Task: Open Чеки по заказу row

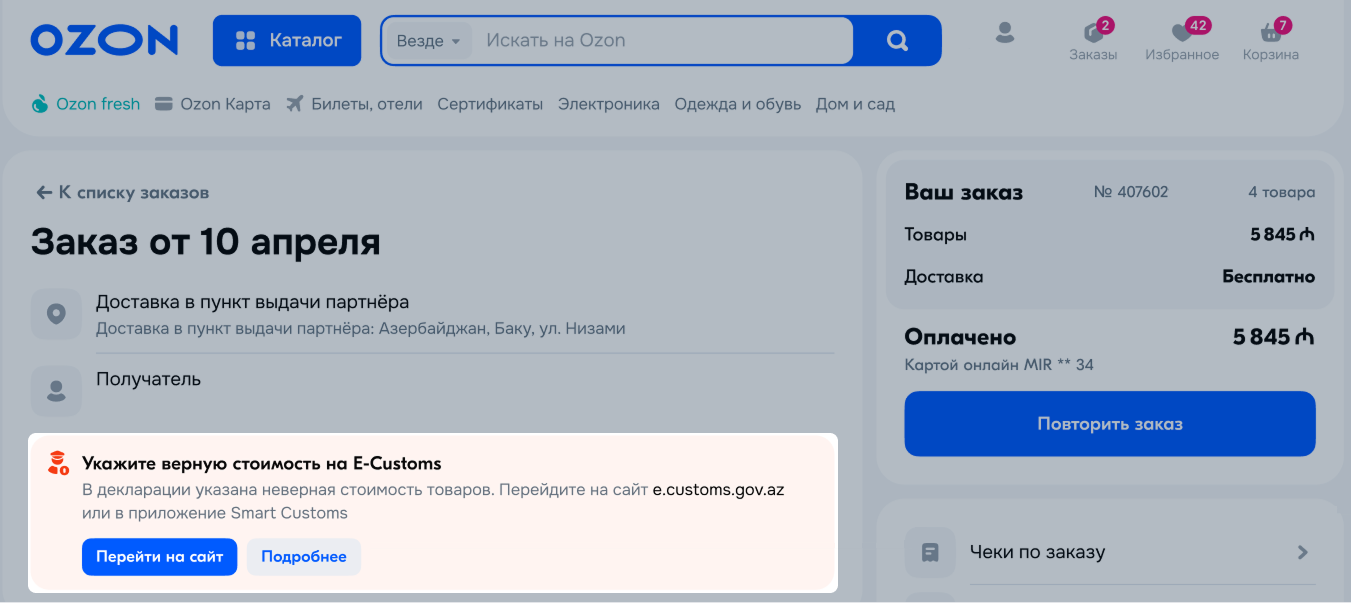Action: coord(1110,552)
